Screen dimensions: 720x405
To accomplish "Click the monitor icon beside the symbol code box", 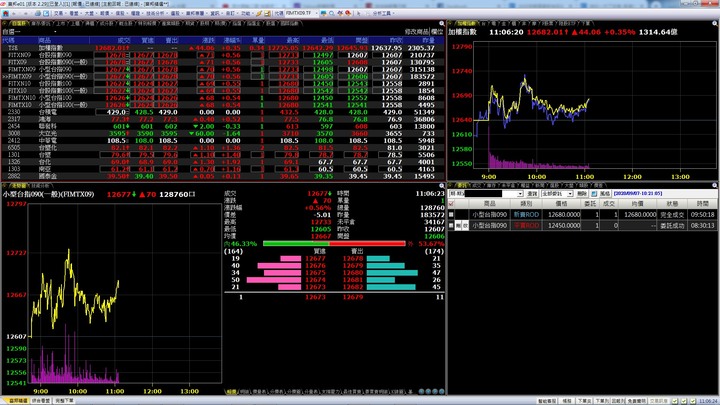I will tap(323, 14).
